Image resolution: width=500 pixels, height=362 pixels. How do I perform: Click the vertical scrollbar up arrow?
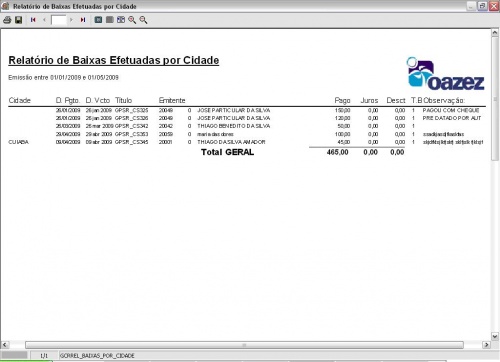(x=495, y=33)
